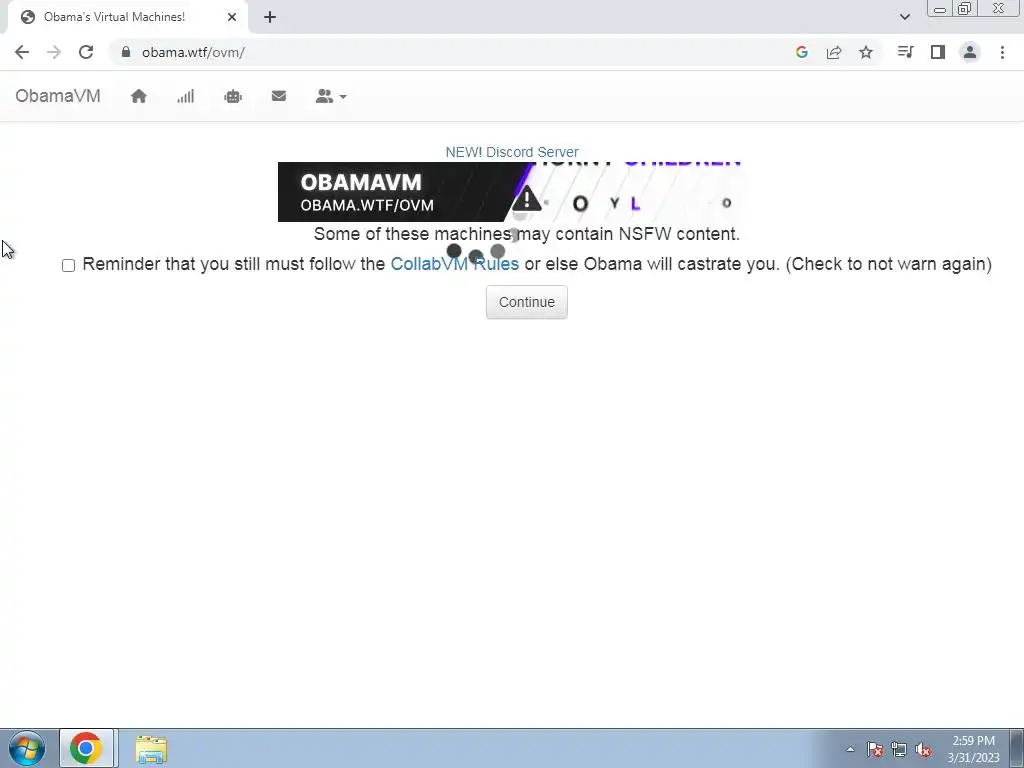Click the Action Center flag icon
The height and width of the screenshot is (768, 1024).
pyautogui.click(x=875, y=750)
